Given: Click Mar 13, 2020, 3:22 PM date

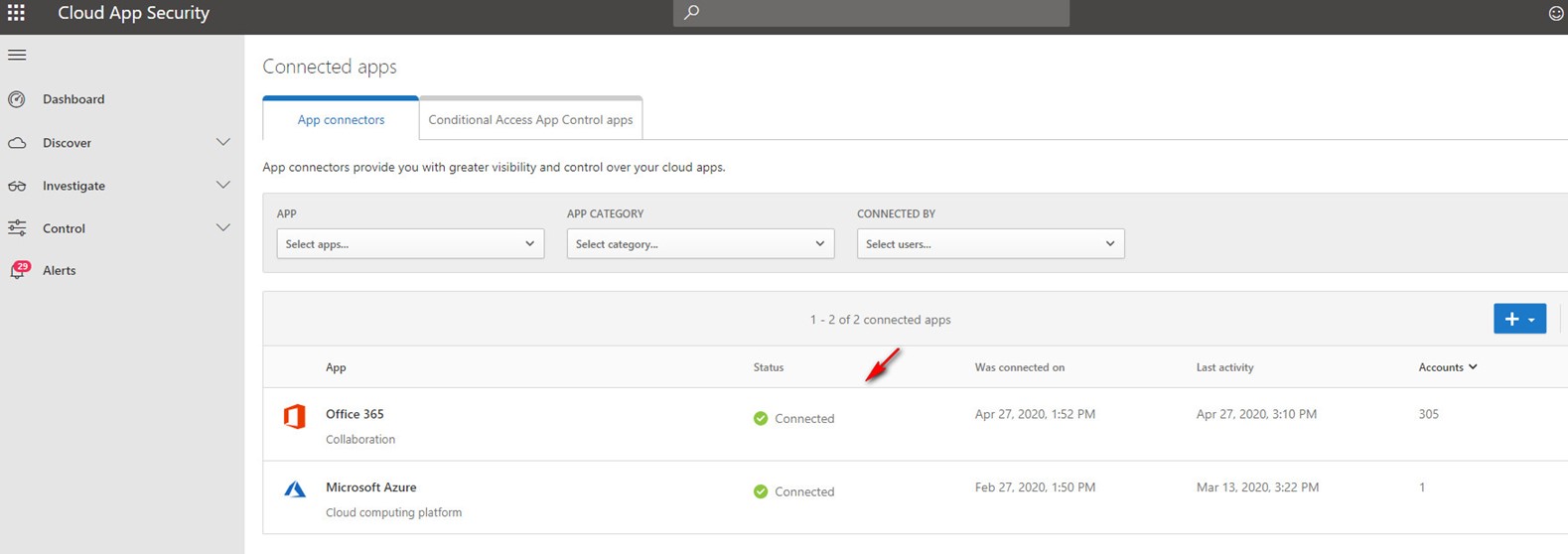Looking at the screenshot, I should click(x=1257, y=487).
